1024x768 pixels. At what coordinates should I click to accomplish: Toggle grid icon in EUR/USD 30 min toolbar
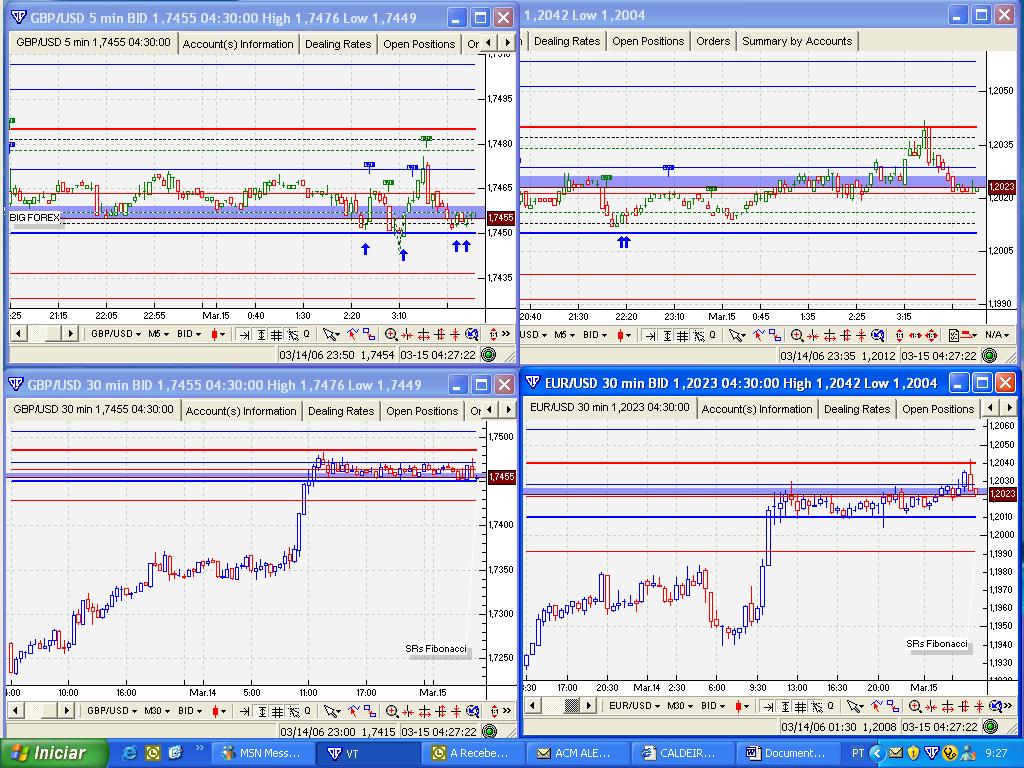click(x=799, y=706)
